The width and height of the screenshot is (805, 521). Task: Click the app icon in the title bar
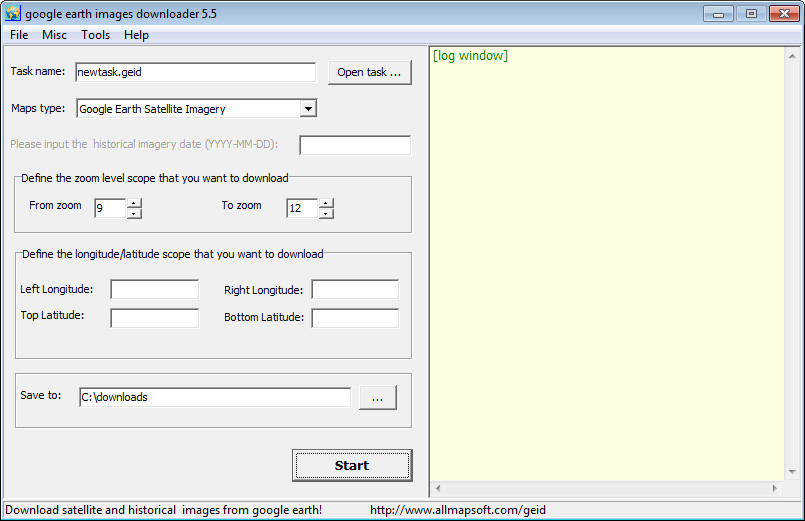click(x=13, y=13)
